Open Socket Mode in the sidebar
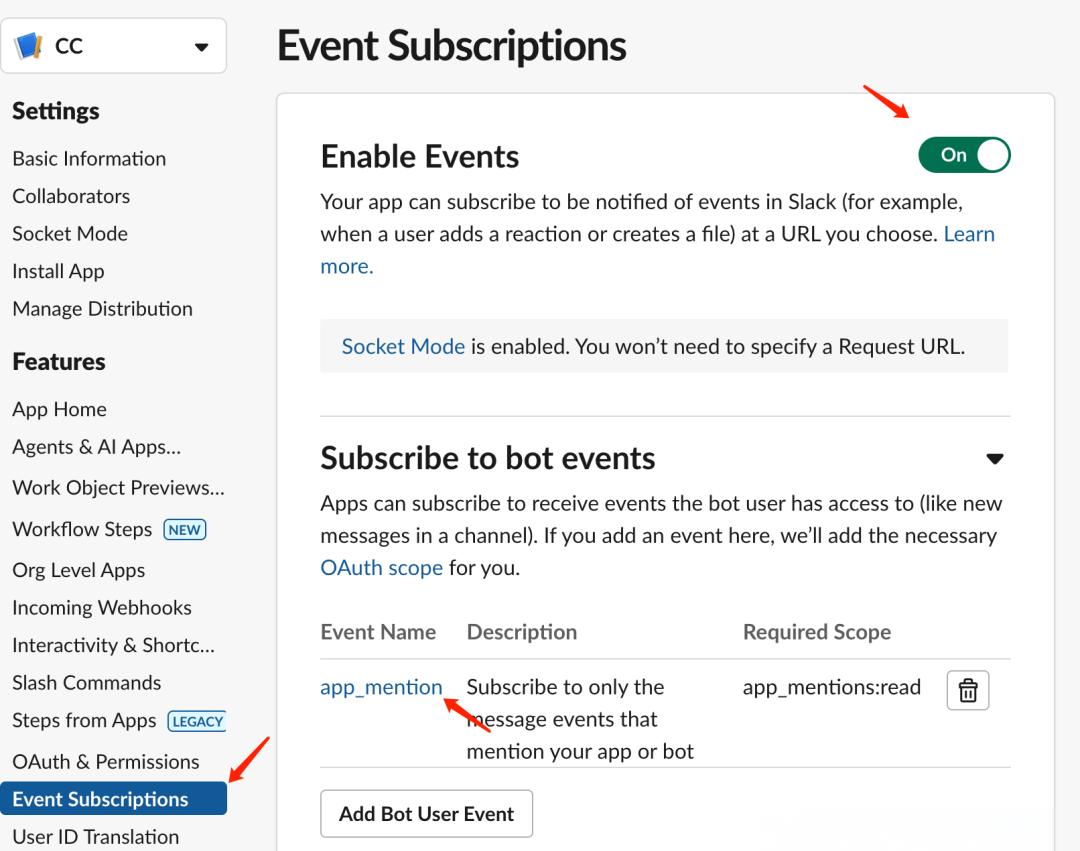Image resolution: width=1080 pixels, height=851 pixels. point(70,233)
